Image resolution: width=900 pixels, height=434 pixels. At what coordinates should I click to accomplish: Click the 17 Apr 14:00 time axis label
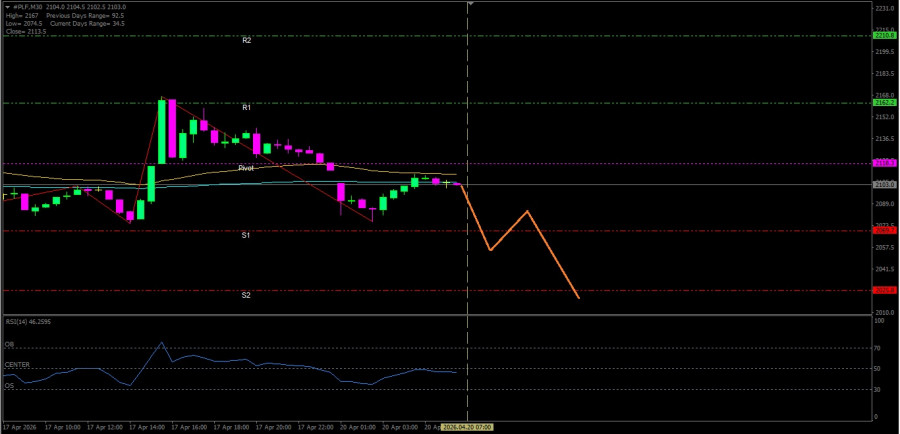click(x=148, y=428)
